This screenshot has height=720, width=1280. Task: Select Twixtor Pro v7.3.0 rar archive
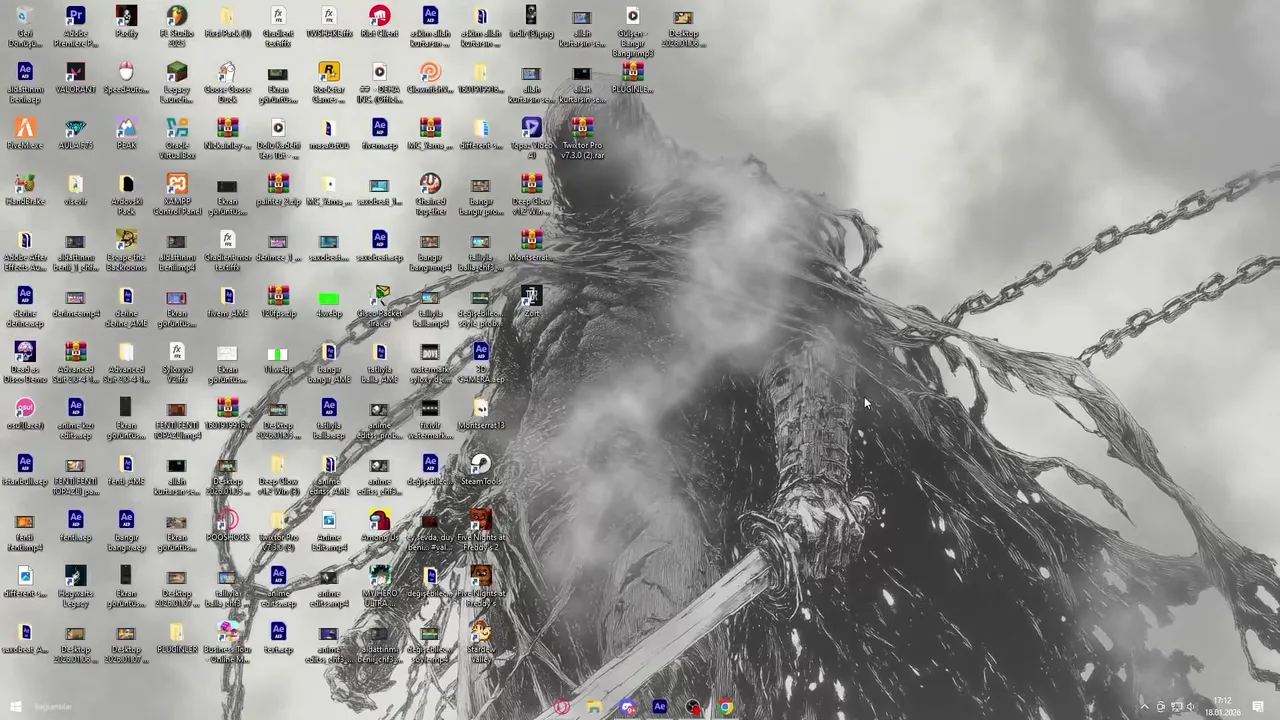582,138
